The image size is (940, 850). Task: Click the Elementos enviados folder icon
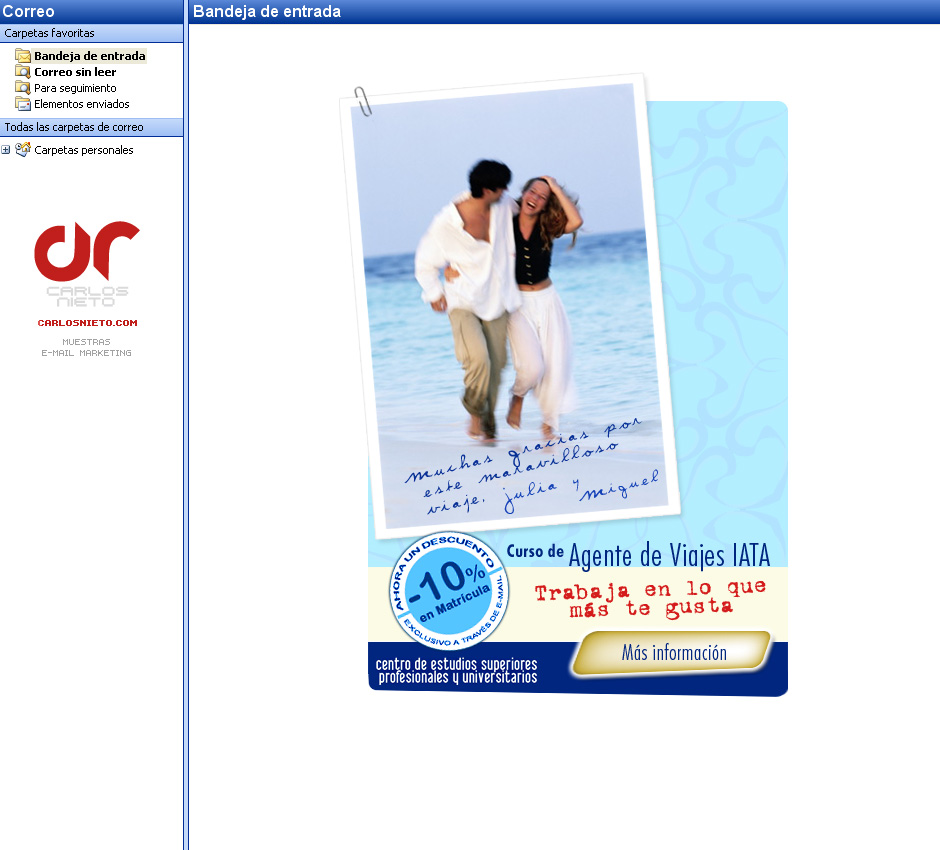point(23,104)
